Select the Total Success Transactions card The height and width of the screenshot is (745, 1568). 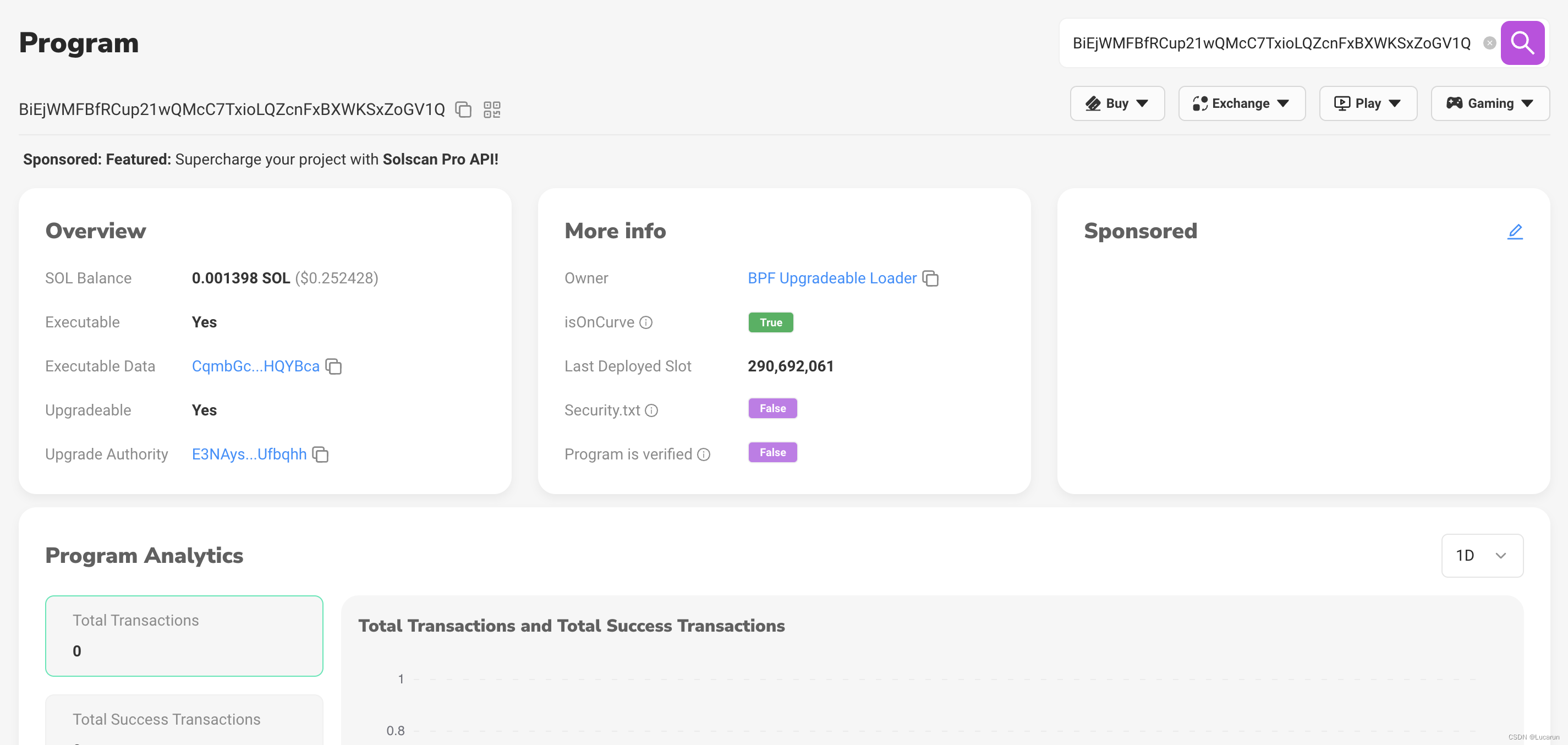(x=184, y=721)
